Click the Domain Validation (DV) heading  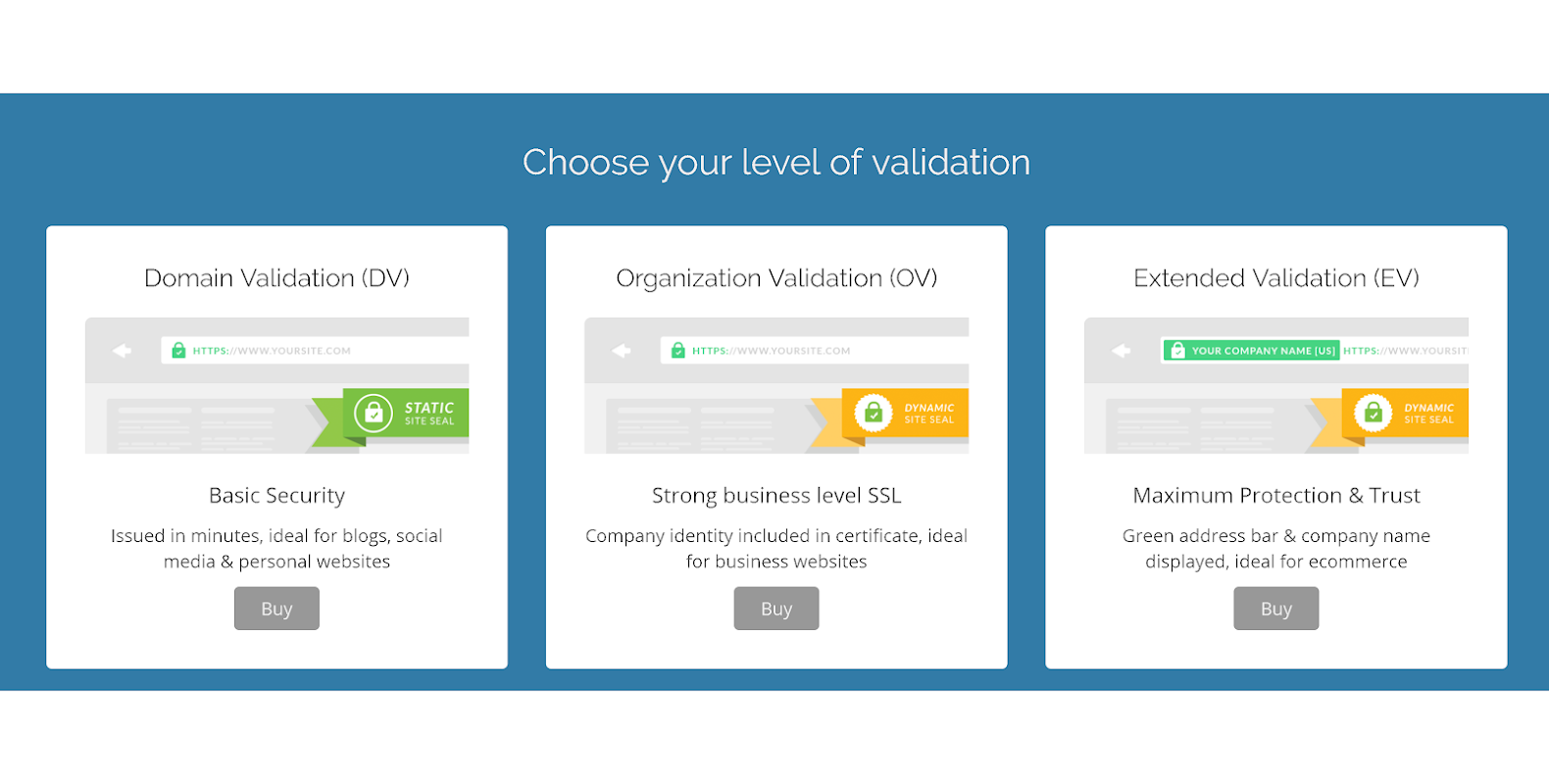276,278
